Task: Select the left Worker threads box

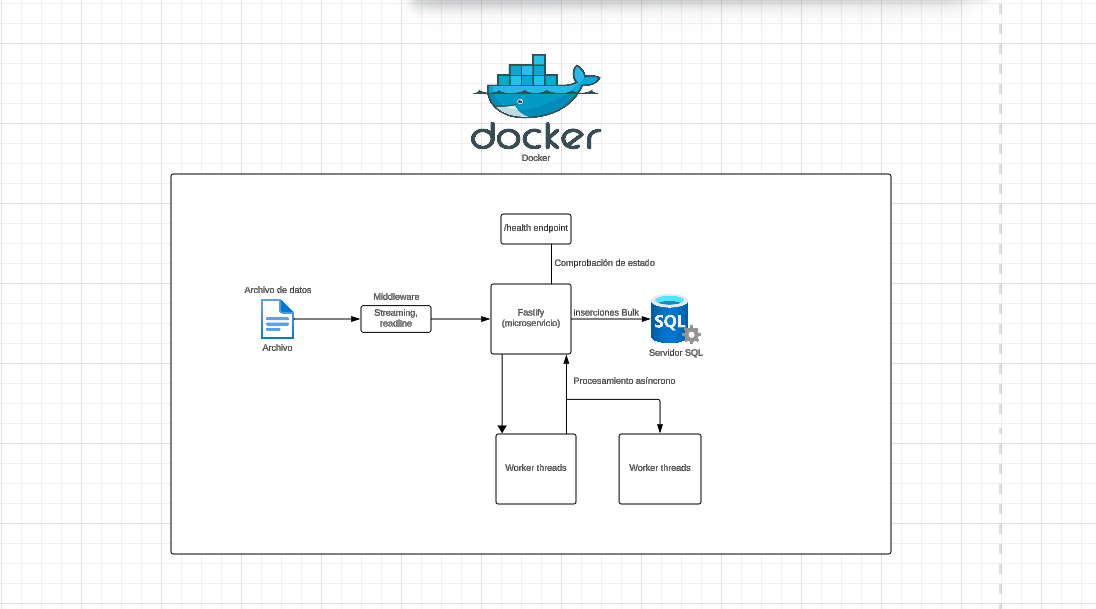Action: (x=536, y=468)
